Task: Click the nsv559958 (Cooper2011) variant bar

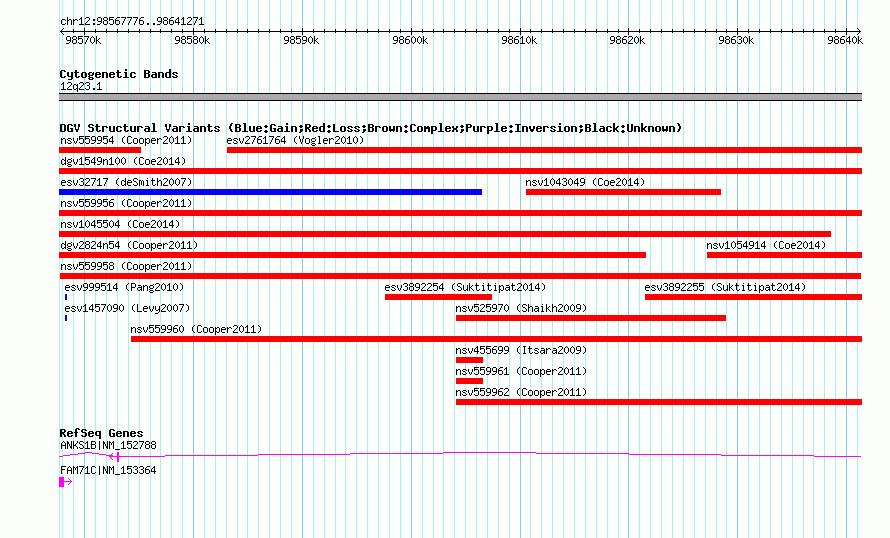Action: pos(460,276)
